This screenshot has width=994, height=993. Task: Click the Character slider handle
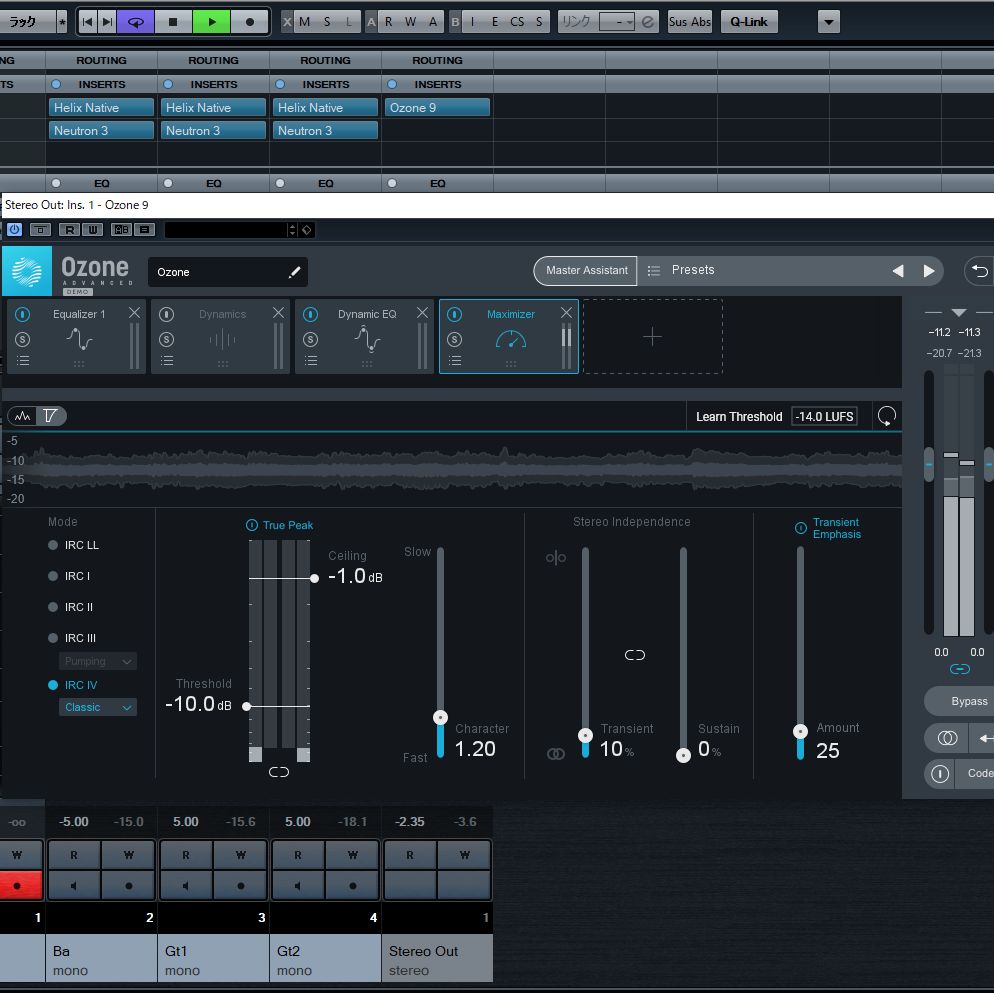(x=441, y=717)
